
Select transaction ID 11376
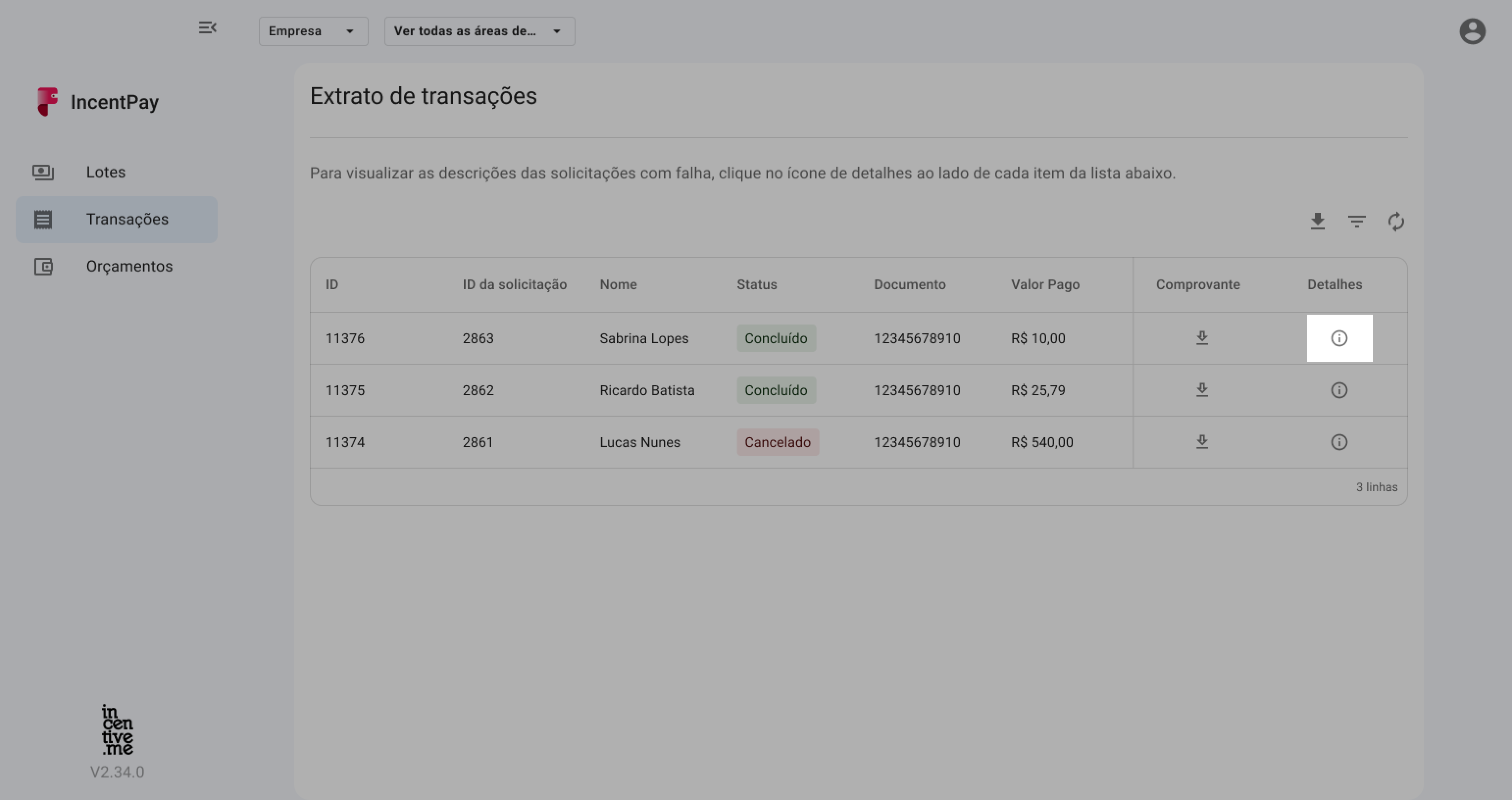pos(345,338)
